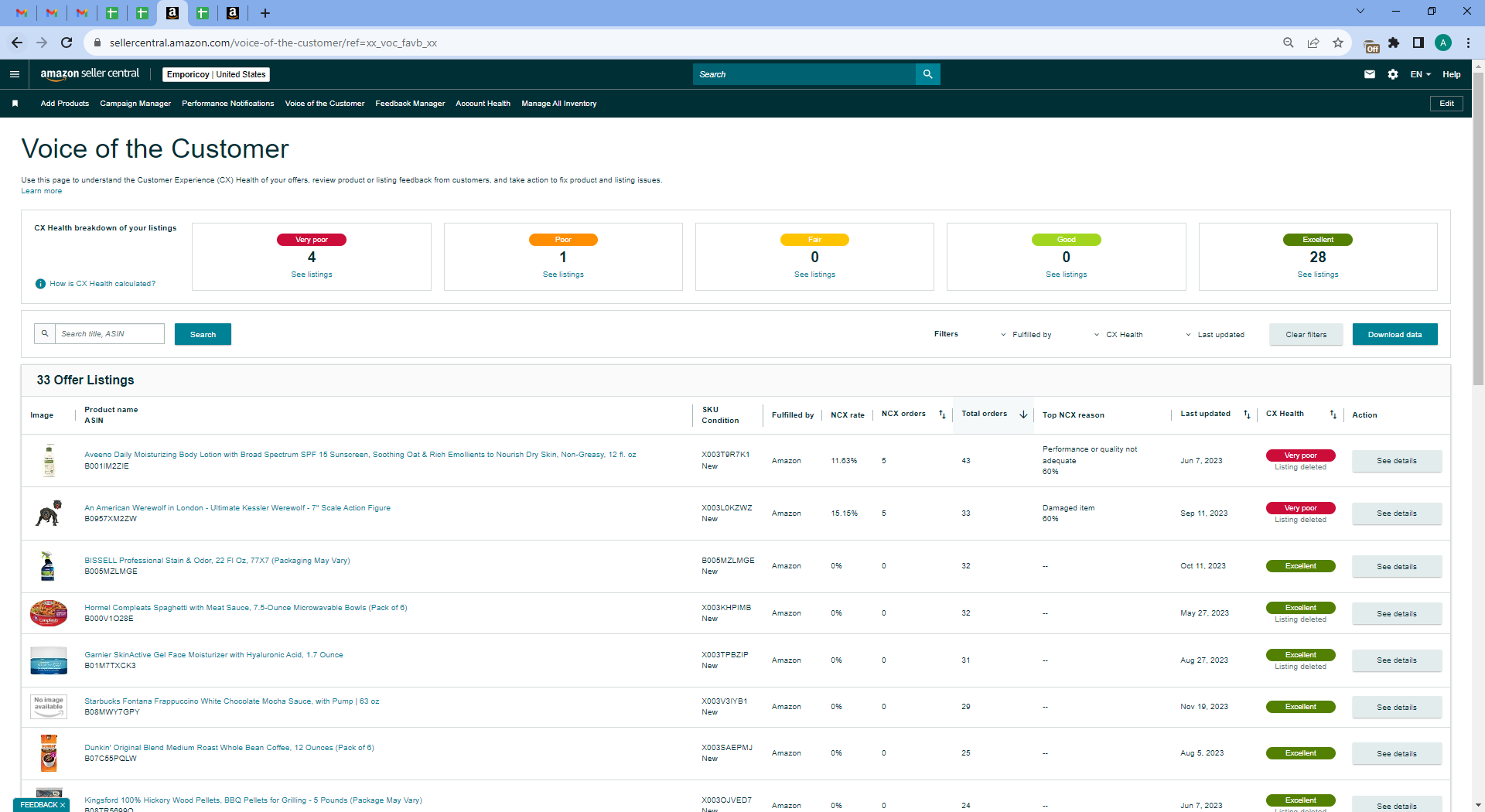The image size is (1485, 812).
Task: Reload the page
Action: [67, 43]
